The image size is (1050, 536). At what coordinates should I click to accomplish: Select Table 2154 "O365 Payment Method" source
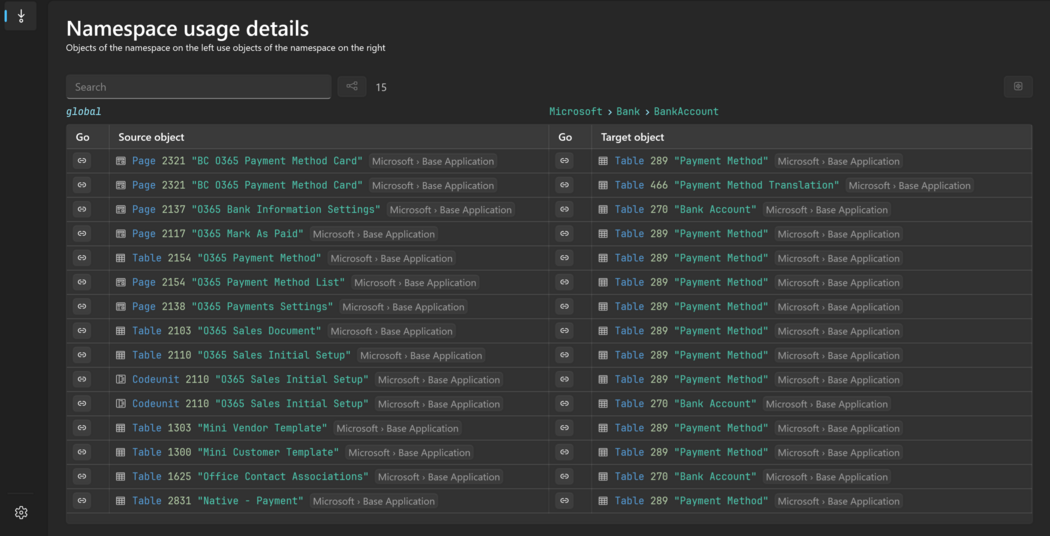coord(227,258)
